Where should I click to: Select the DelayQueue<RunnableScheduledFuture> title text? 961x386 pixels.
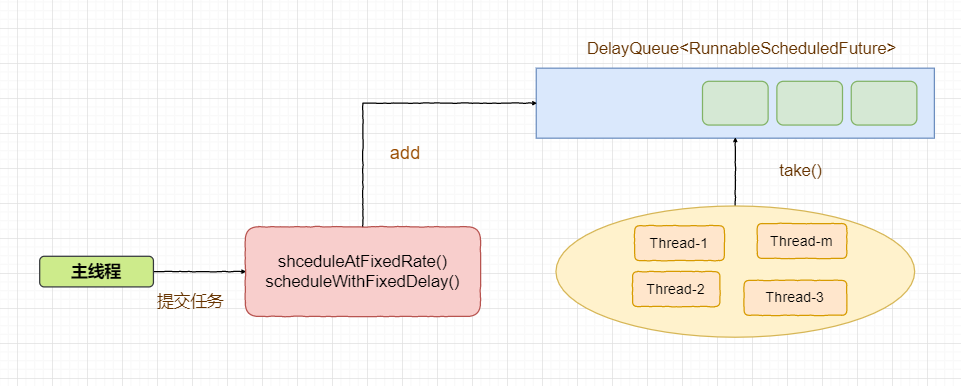[x=742, y=49]
